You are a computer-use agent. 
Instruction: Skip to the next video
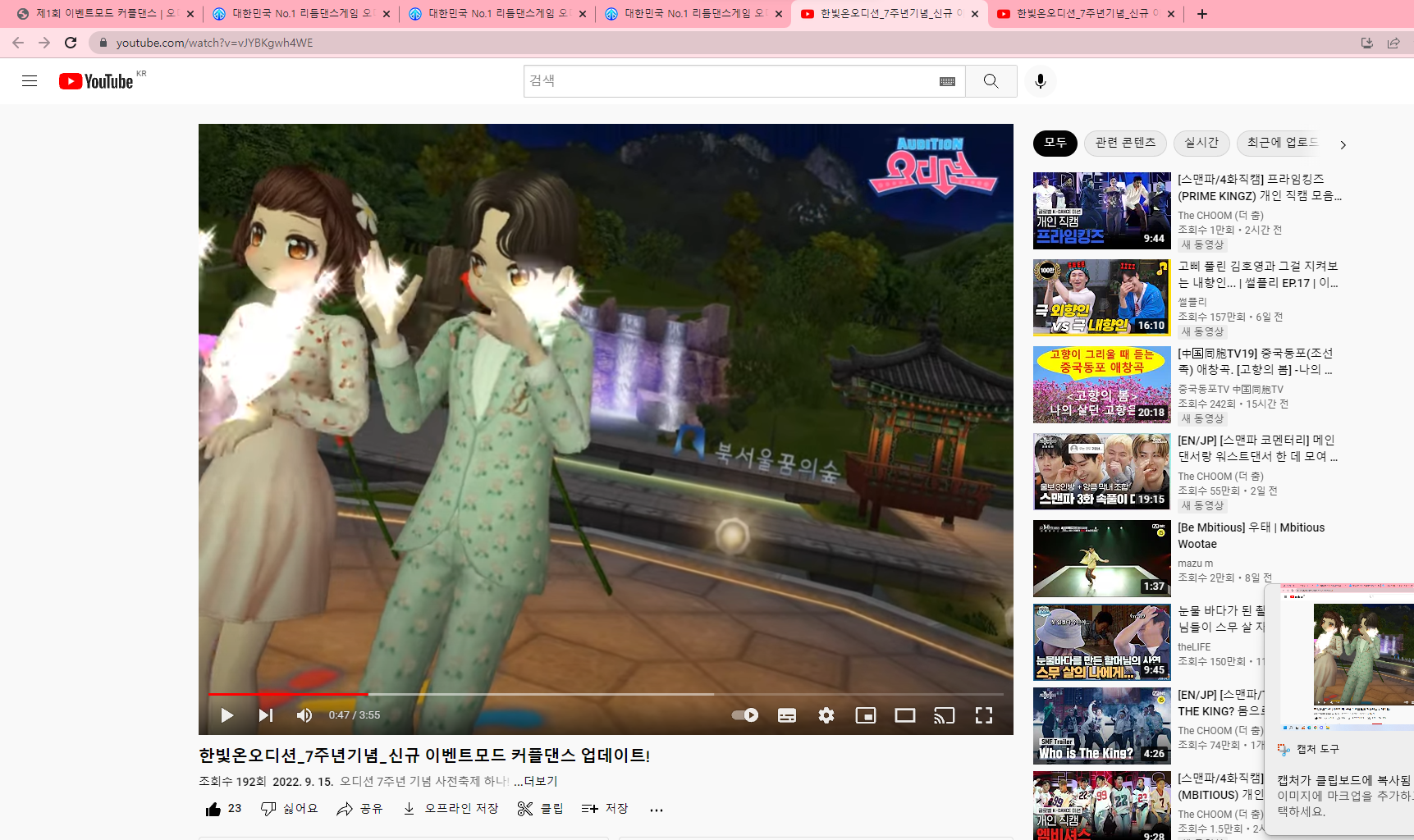(x=266, y=715)
